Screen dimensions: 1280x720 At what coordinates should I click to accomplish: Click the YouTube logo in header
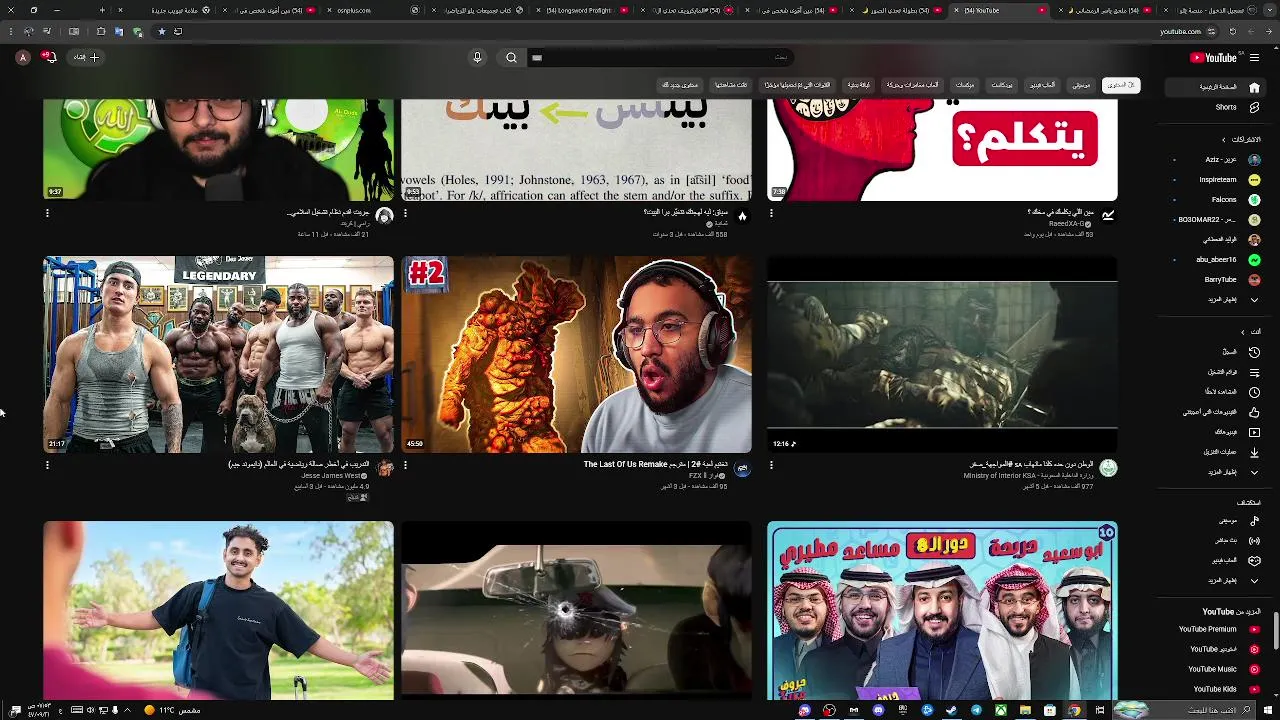1214,57
